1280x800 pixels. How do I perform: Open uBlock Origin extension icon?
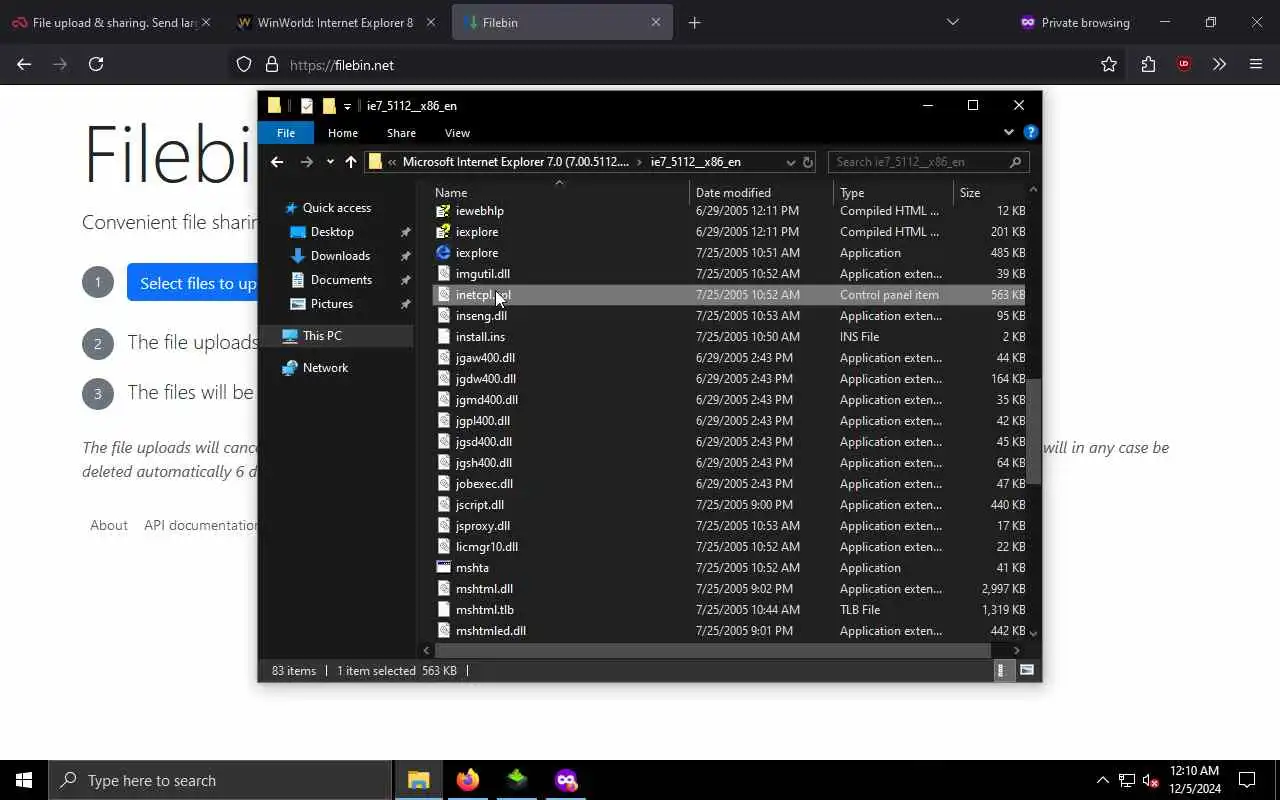click(x=1184, y=64)
